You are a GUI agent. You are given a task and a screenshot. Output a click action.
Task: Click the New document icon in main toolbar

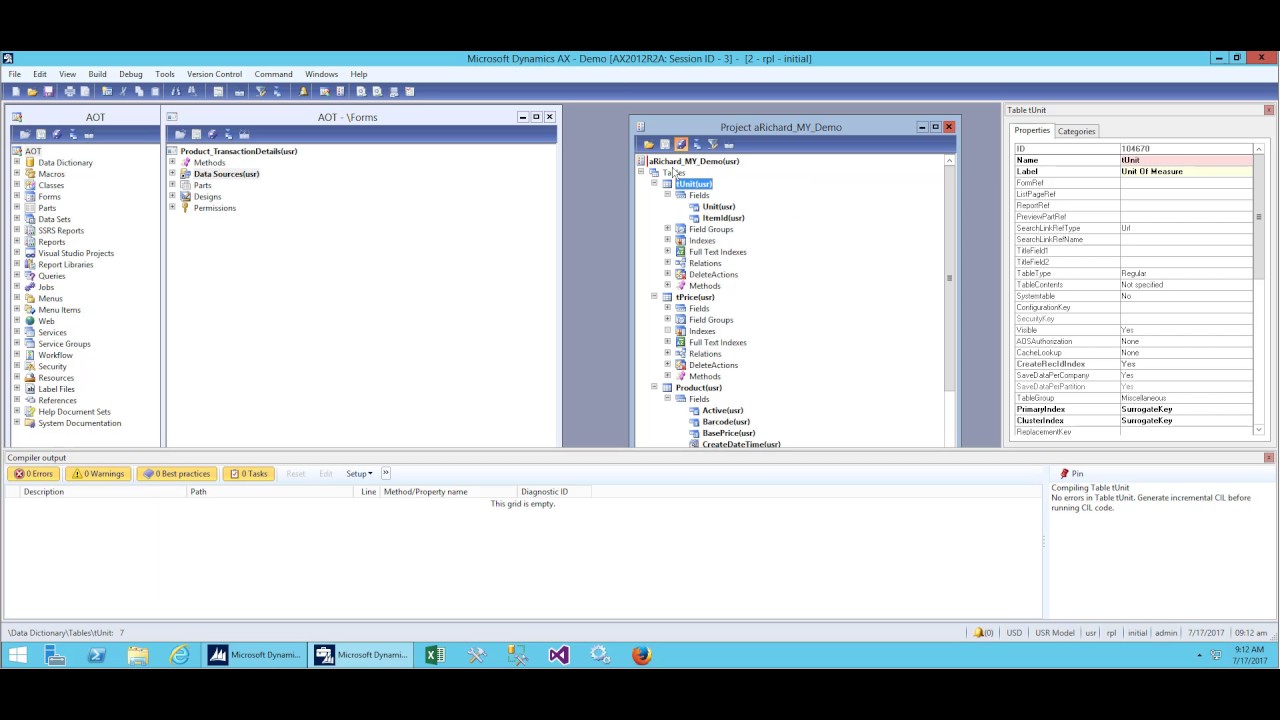[16, 91]
